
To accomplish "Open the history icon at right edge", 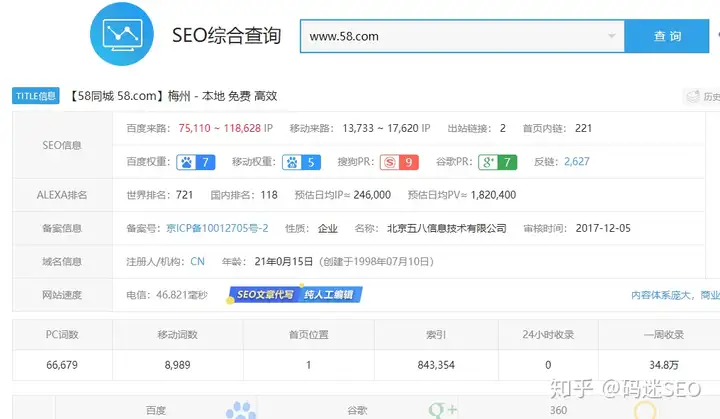I will [x=692, y=96].
